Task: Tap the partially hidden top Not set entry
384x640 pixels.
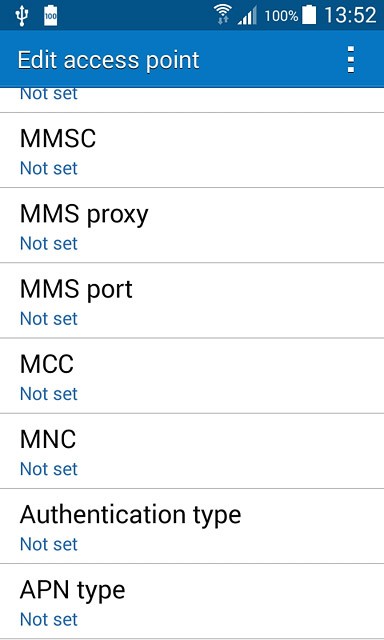Action: tap(49, 94)
